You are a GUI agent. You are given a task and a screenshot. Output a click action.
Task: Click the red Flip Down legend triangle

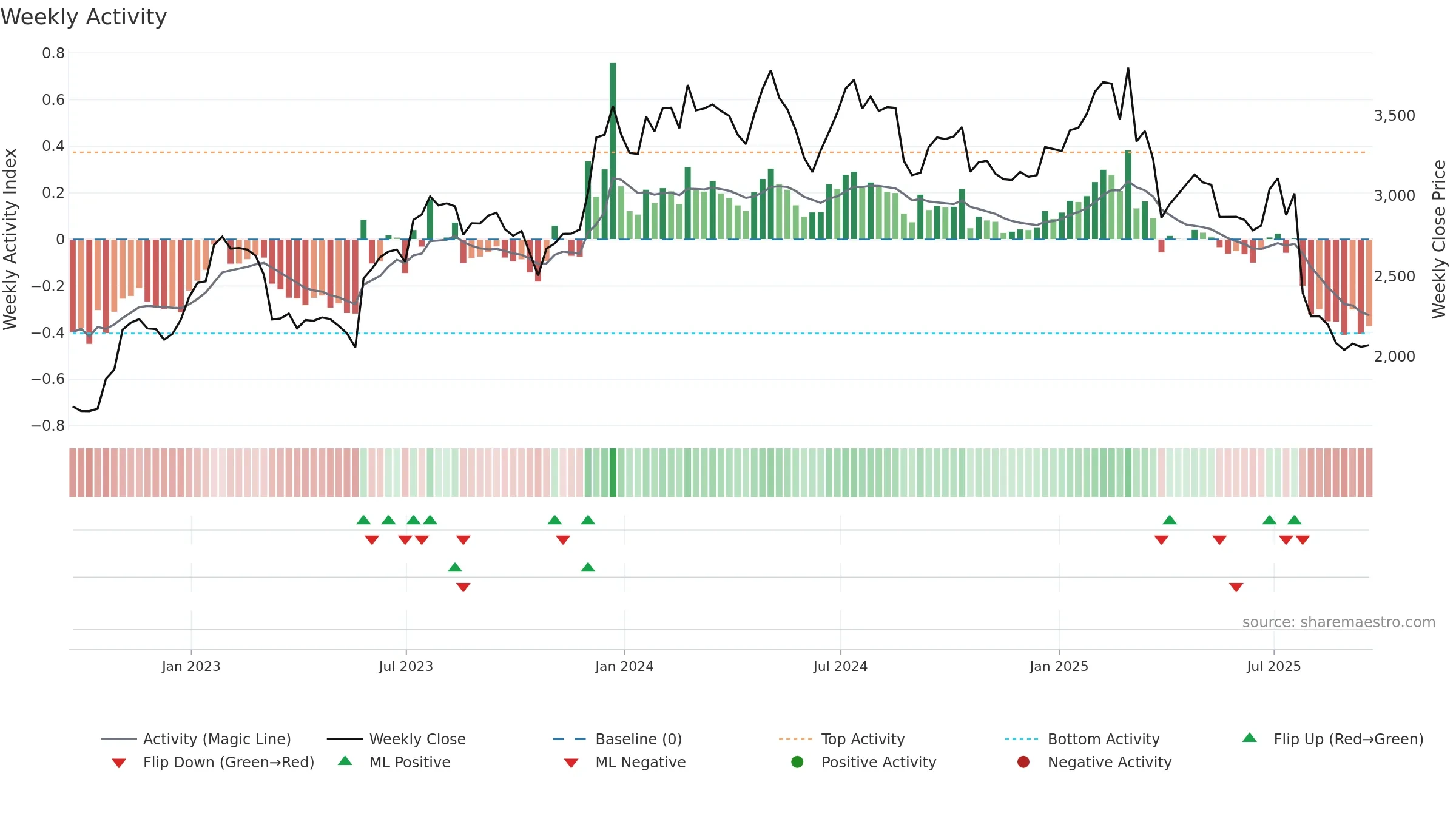click(119, 763)
